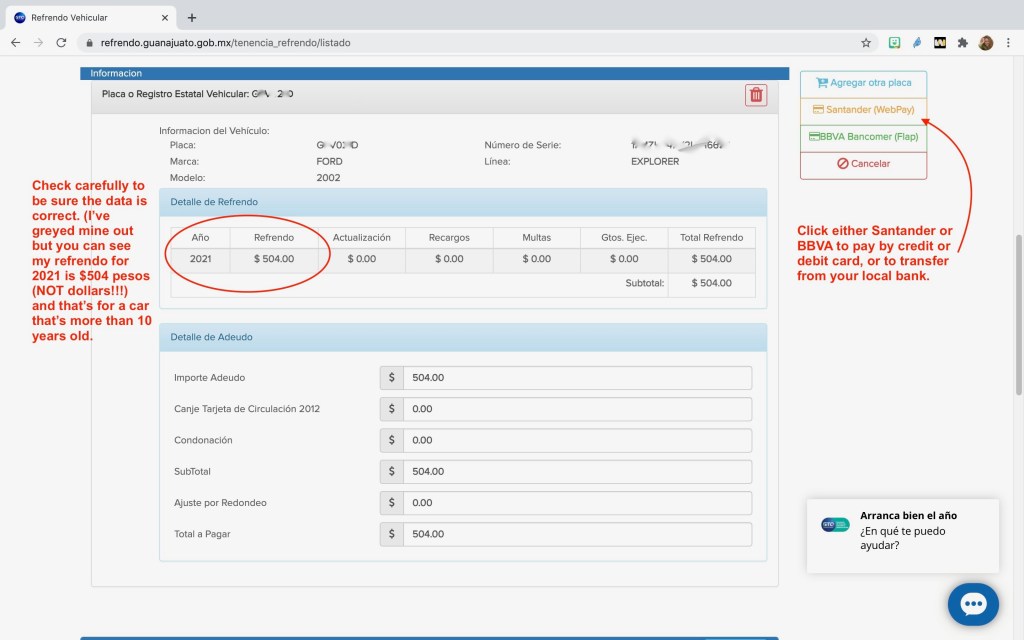
Task: Reload the page
Action: (61, 43)
